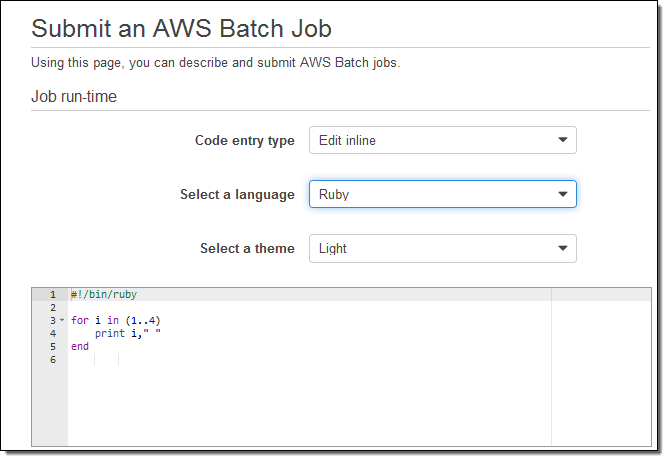Click the "for" keyword in the code

[79, 321]
